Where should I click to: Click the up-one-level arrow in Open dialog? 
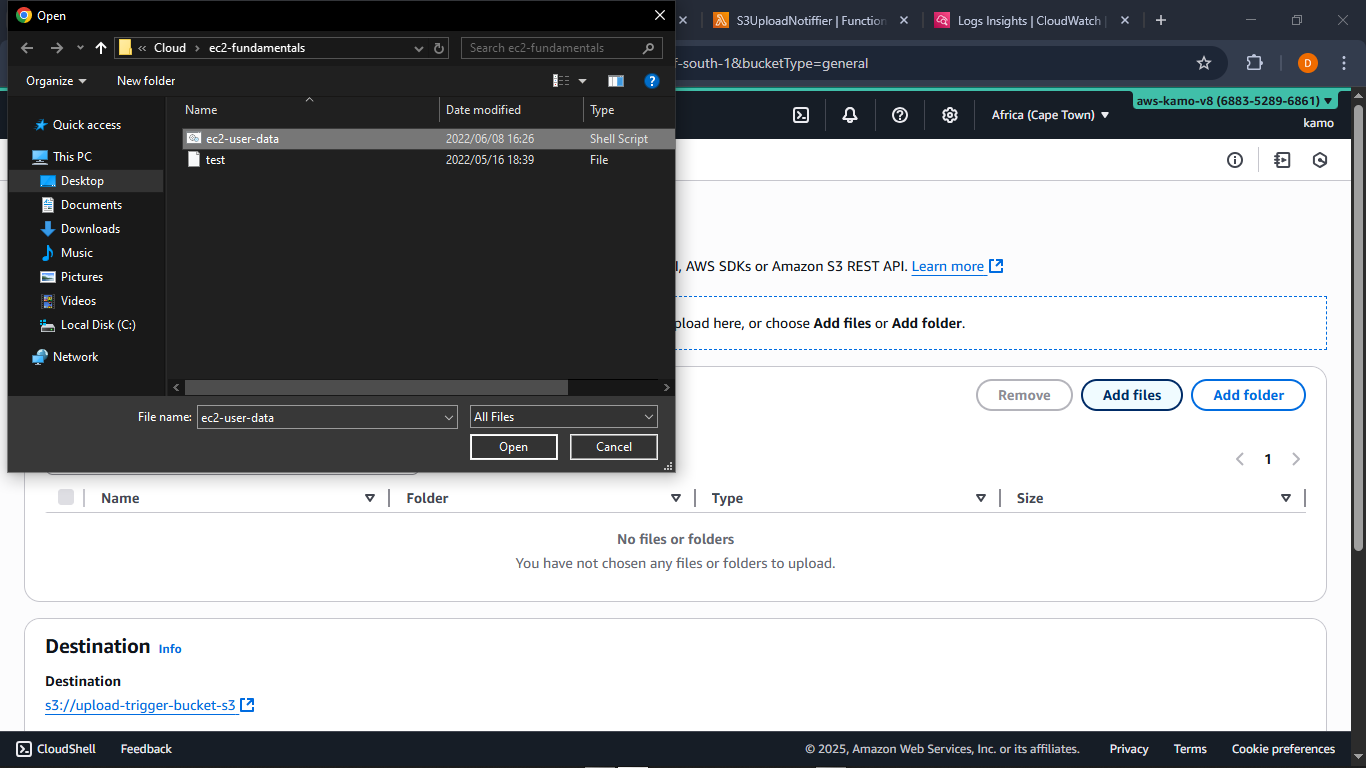(x=101, y=48)
